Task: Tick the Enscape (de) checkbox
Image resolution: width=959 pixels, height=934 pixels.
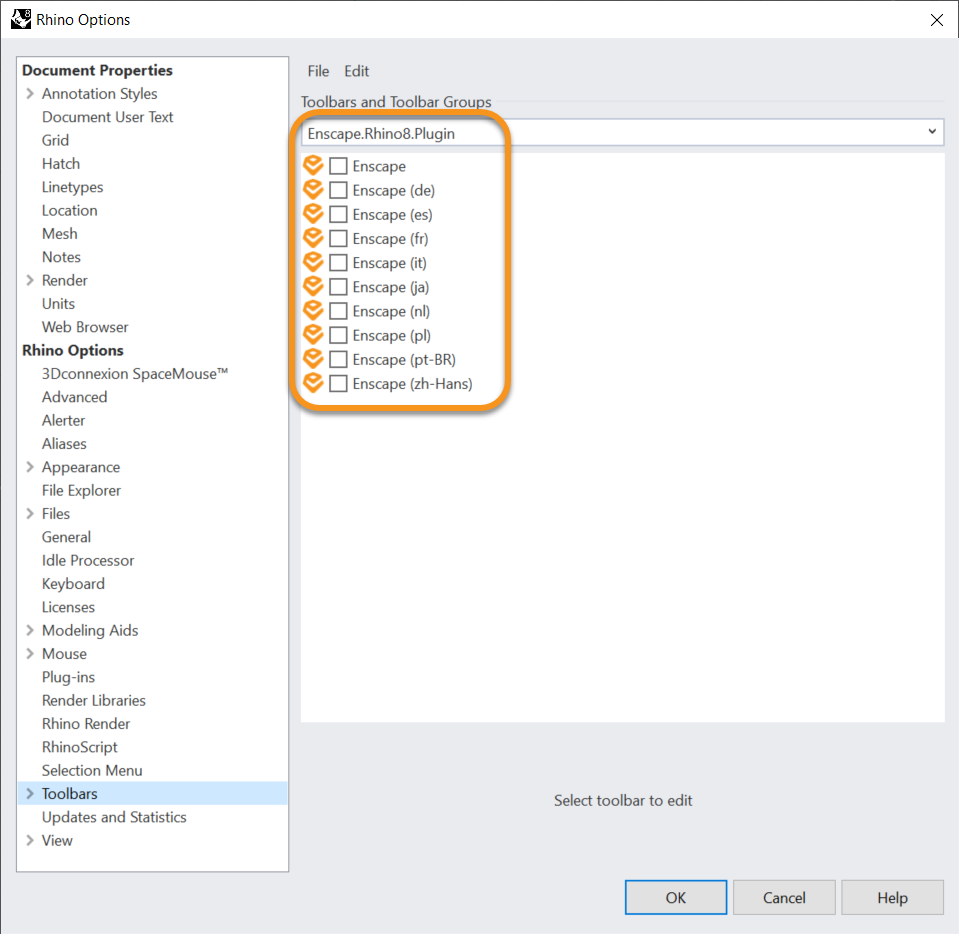Action: (x=338, y=190)
